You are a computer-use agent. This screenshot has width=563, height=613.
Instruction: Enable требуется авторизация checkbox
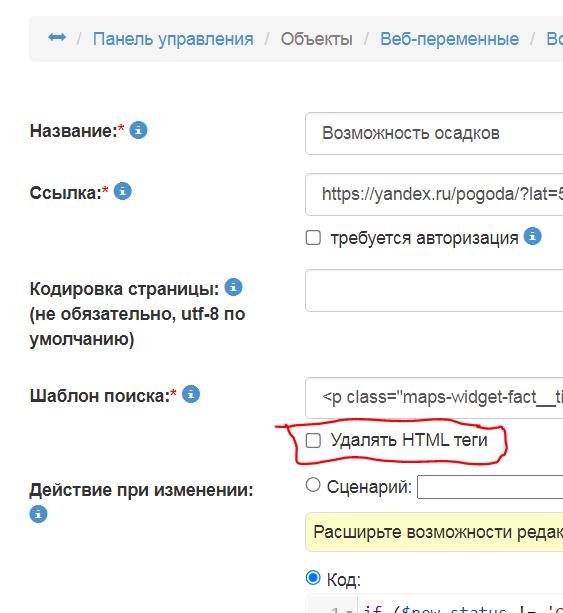pyautogui.click(x=313, y=238)
